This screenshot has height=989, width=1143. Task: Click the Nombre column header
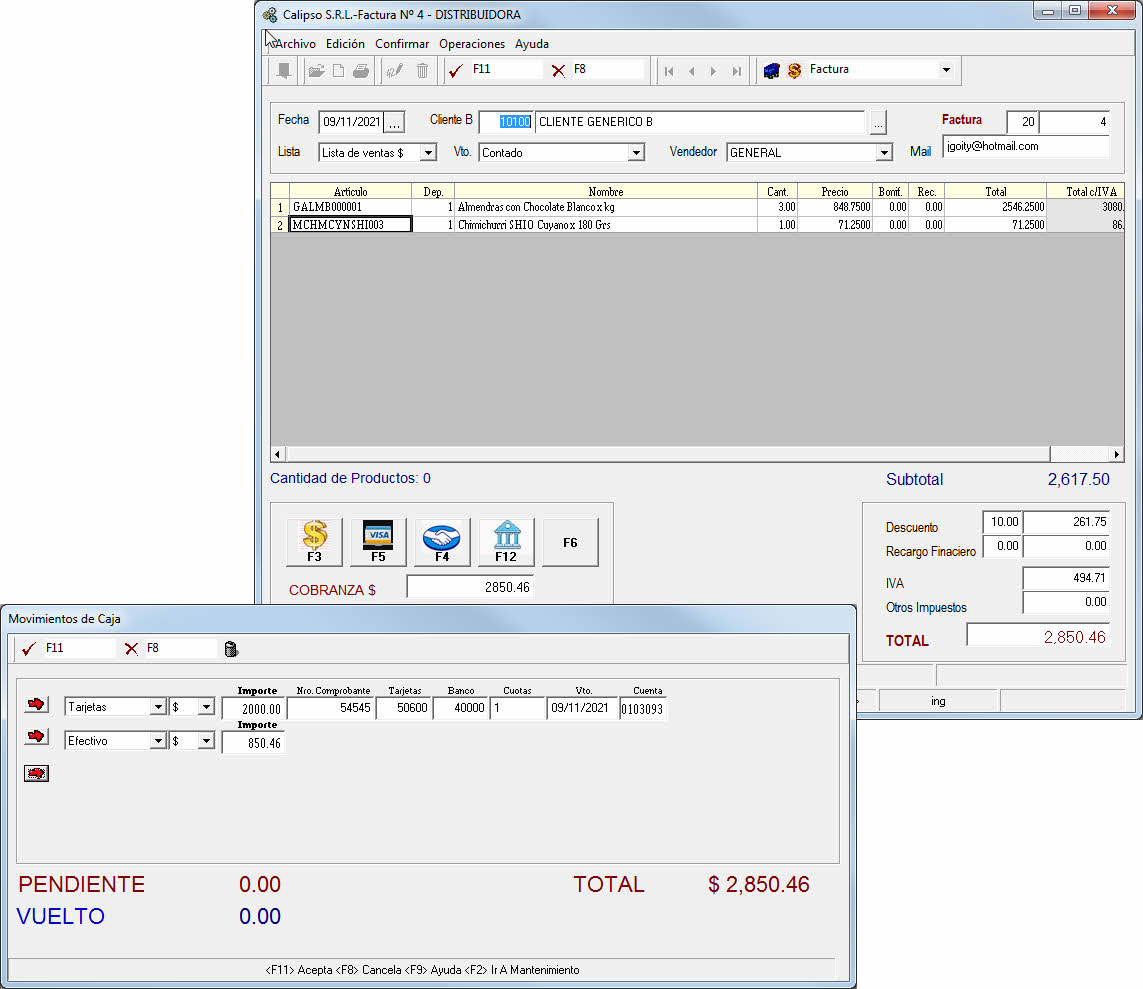click(x=606, y=192)
